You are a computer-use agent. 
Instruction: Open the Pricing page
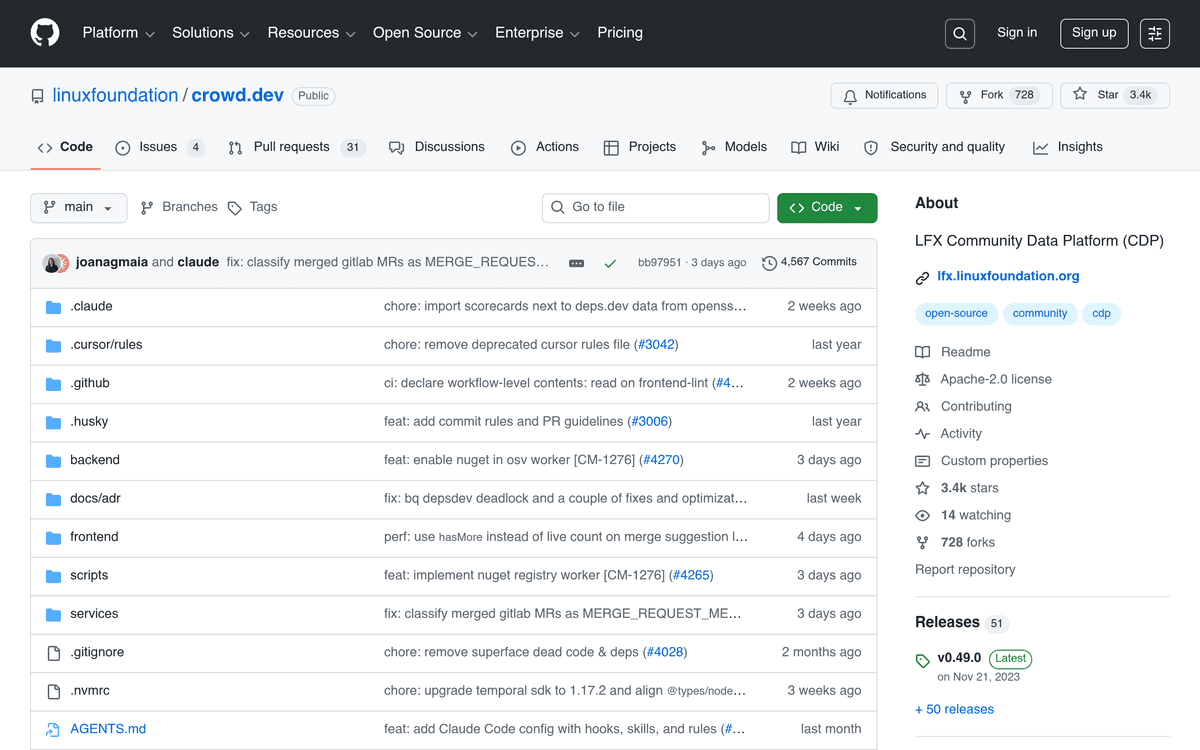tap(620, 33)
